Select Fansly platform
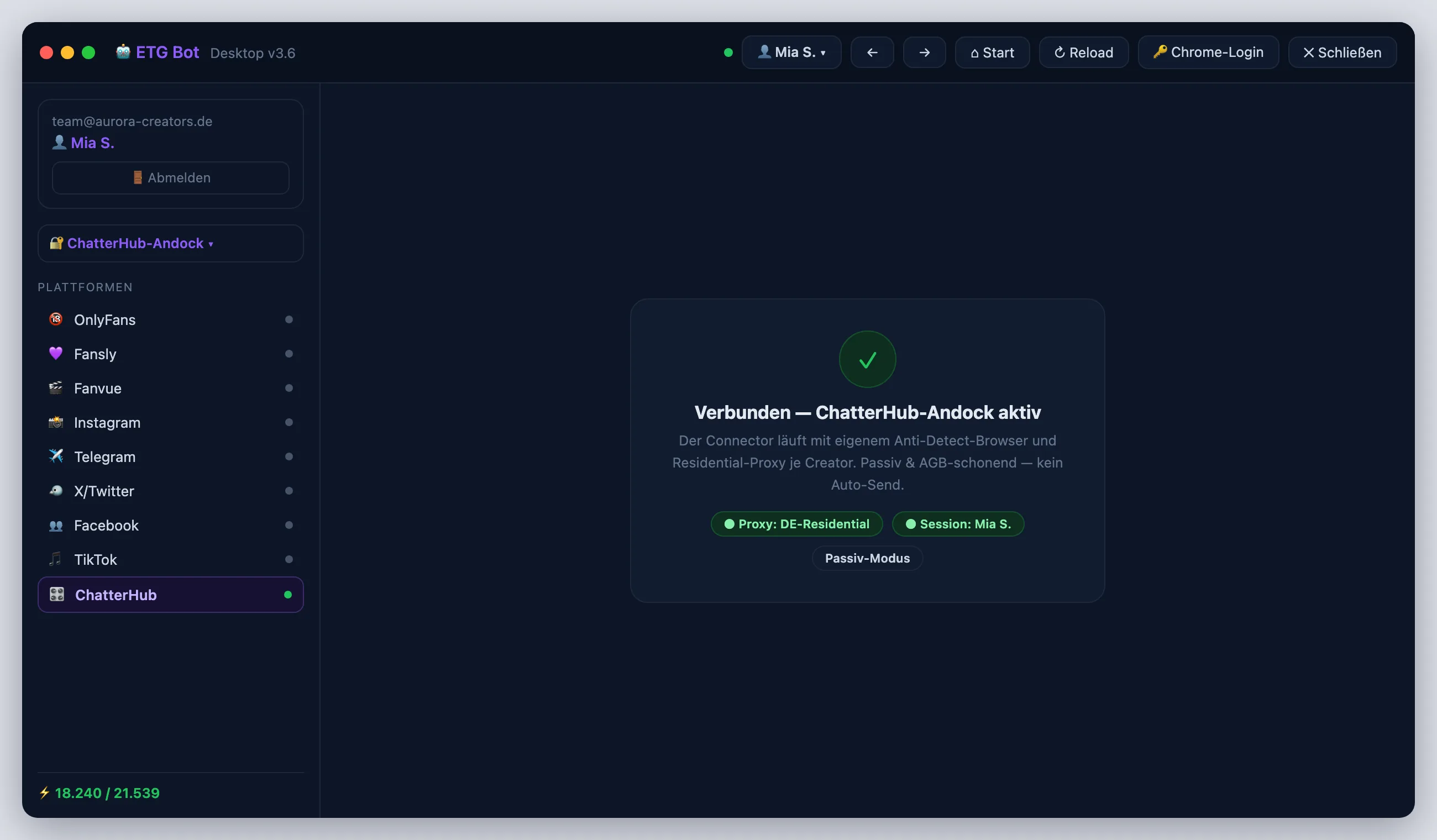1437x840 pixels. 170,354
